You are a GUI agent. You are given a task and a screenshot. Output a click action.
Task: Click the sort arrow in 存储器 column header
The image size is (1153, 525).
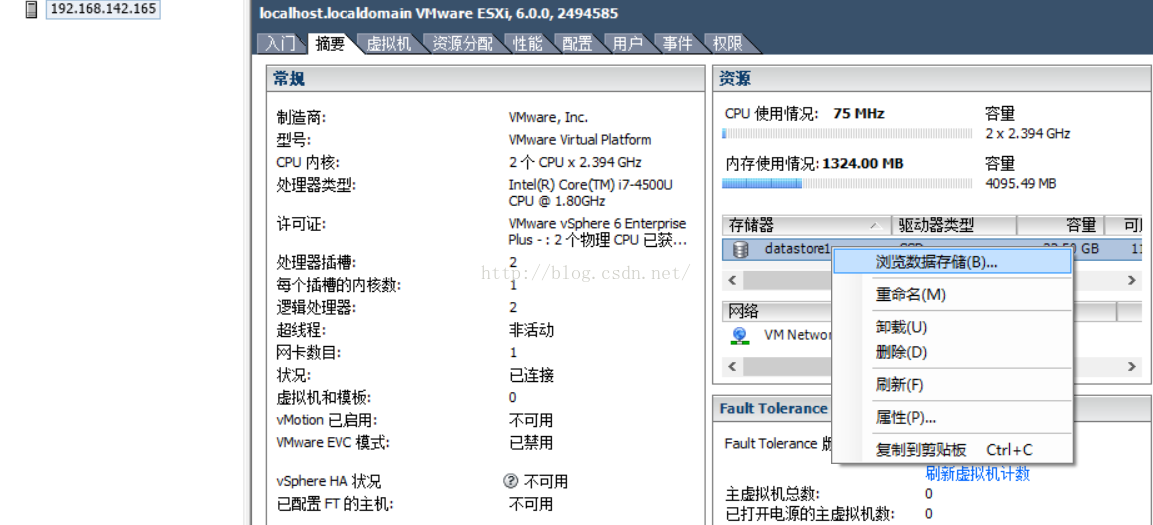[875, 226]
